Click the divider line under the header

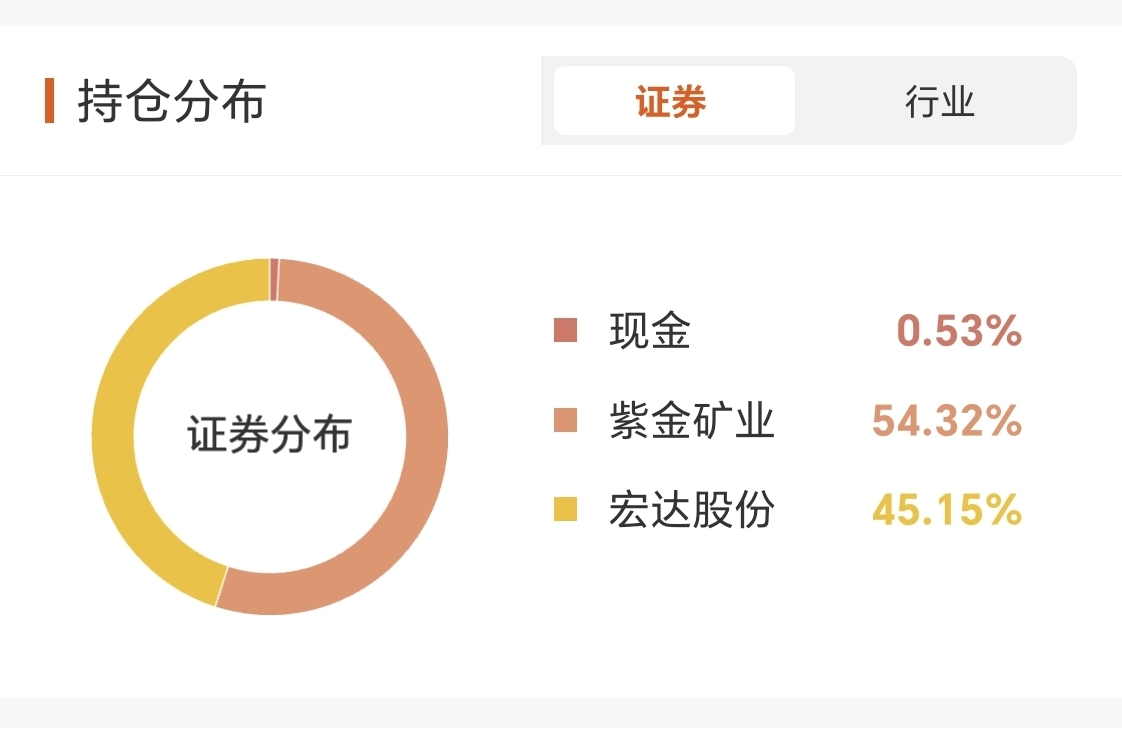click(x=561, y=176)
